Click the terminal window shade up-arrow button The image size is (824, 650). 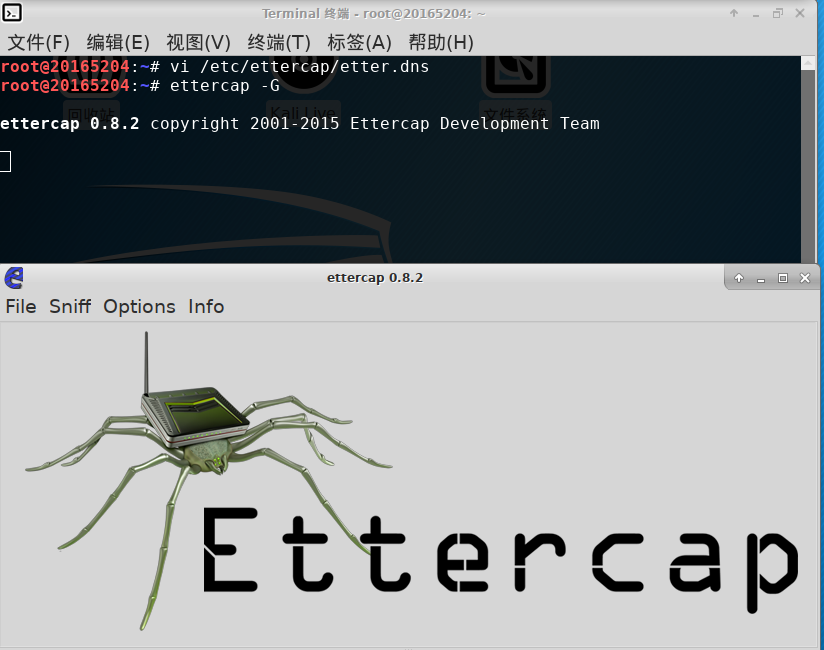734,13
